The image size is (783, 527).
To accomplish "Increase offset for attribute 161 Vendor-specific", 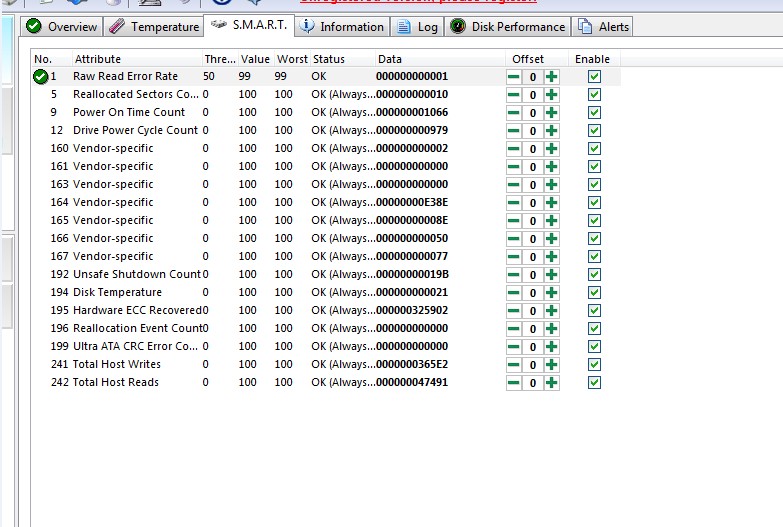I will tap(551, 167).
